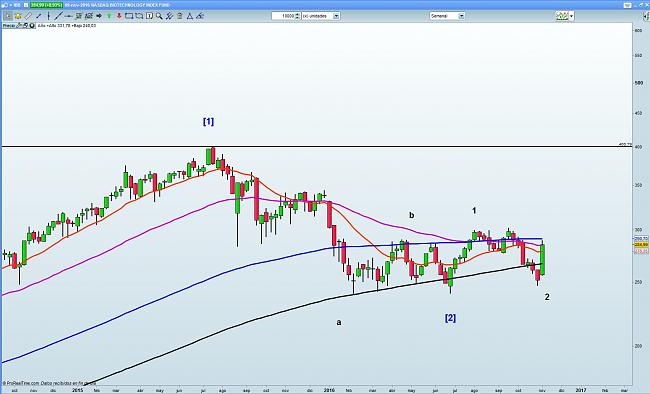Click the yellow icon next to the cursor tool
The height and width of the screenshot is (394, 650).
pyautogui.click(x=18, y=16)
